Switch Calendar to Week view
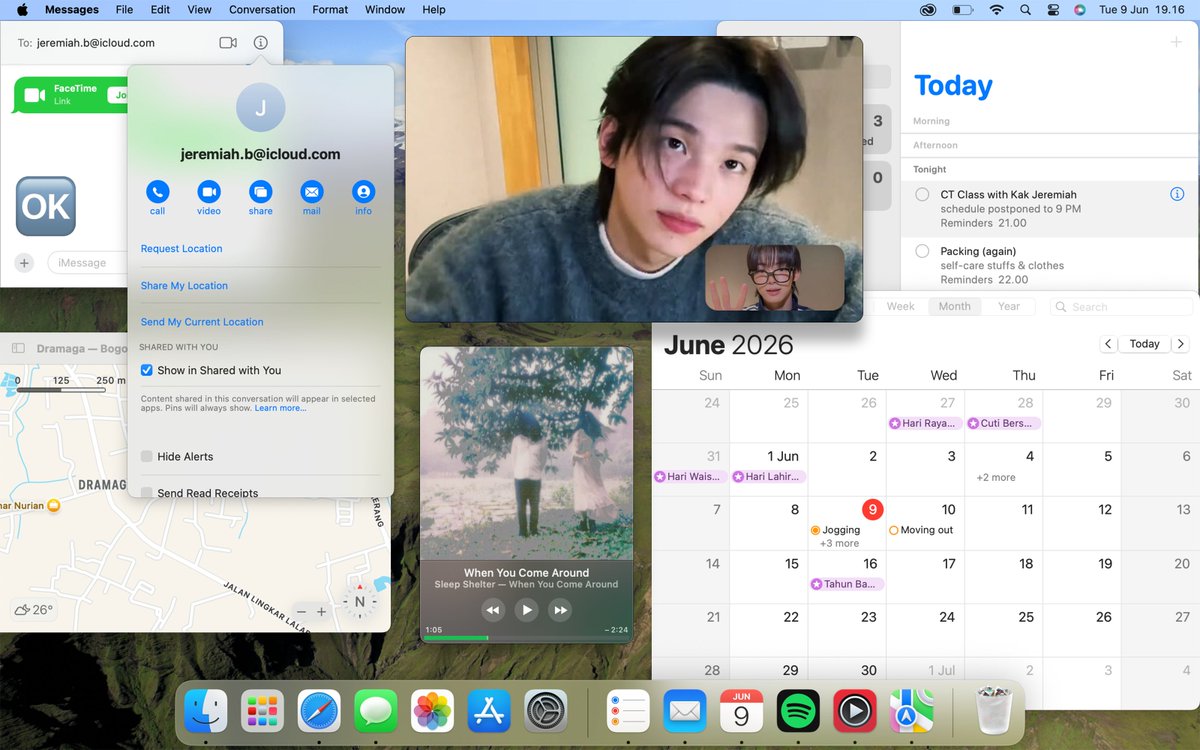Image resolution: width=1200 pixels, height=750 pixels. [x=900, y=306]
